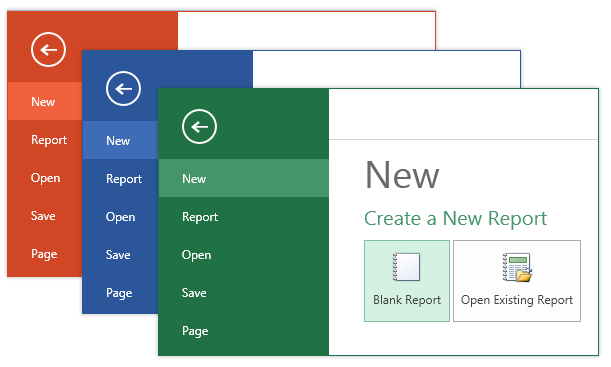Select Page in the blue window menu
The height and width of the screenshot is (367, 611).
[x=120, y=293]
